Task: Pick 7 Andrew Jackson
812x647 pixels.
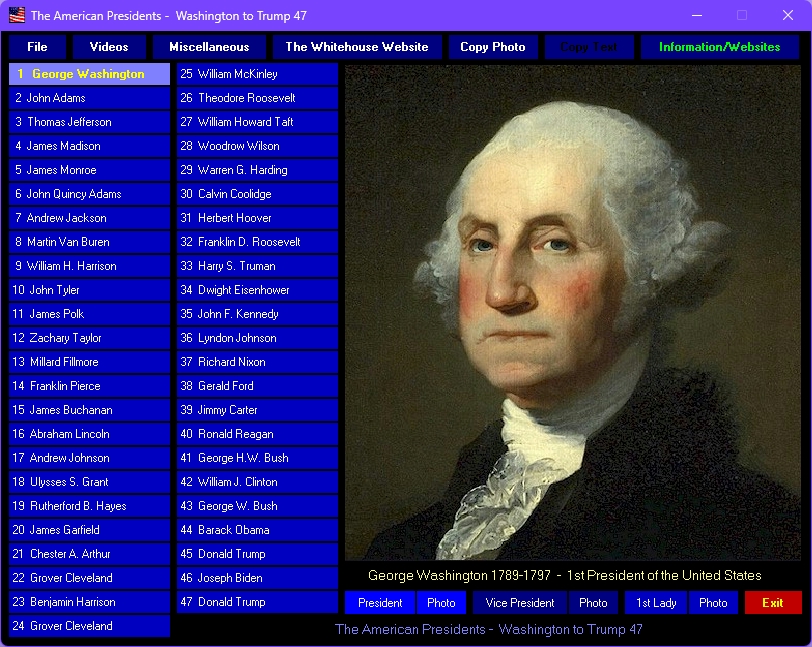Action: pos(89,218)
